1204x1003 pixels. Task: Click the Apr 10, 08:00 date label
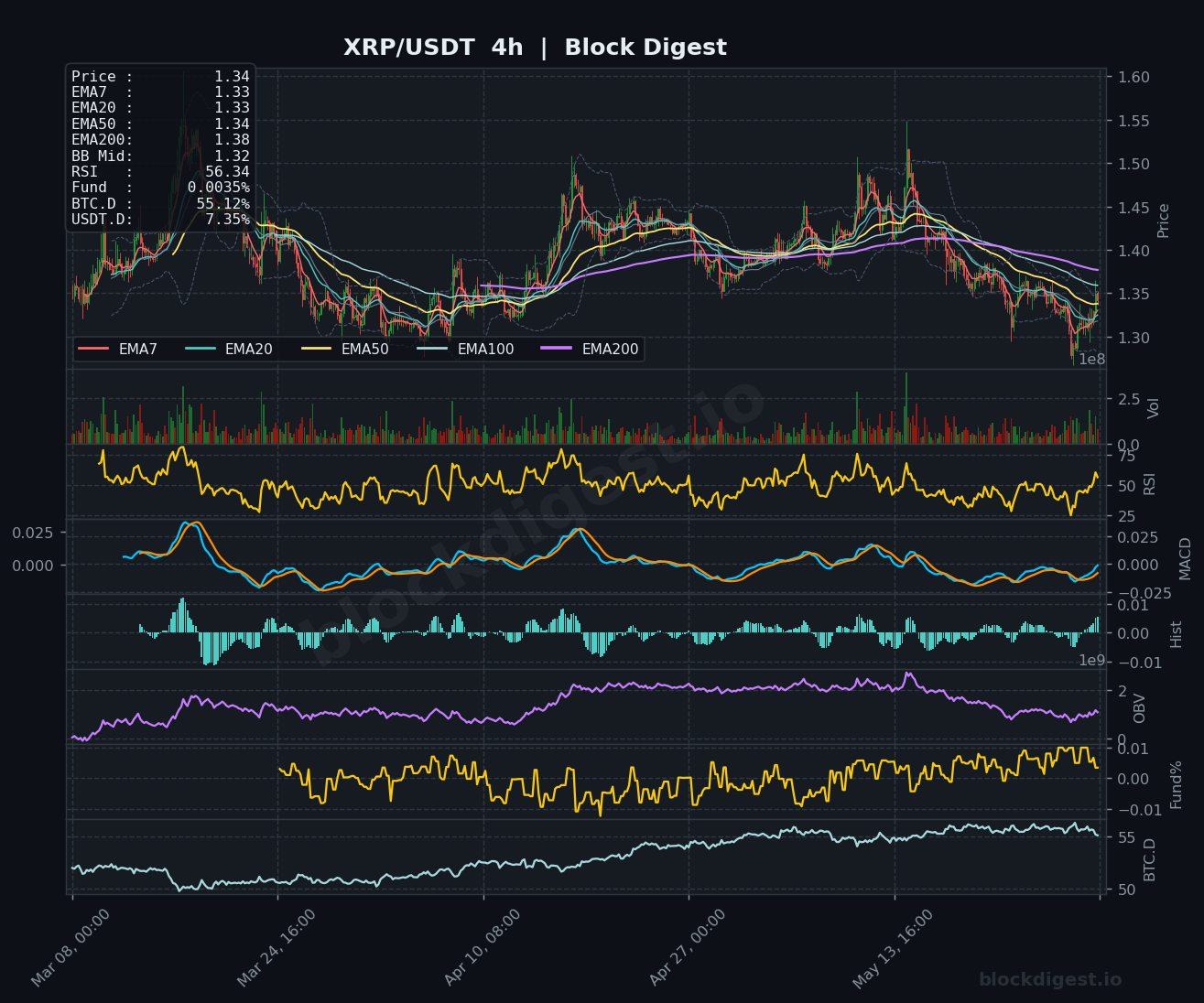483,947
